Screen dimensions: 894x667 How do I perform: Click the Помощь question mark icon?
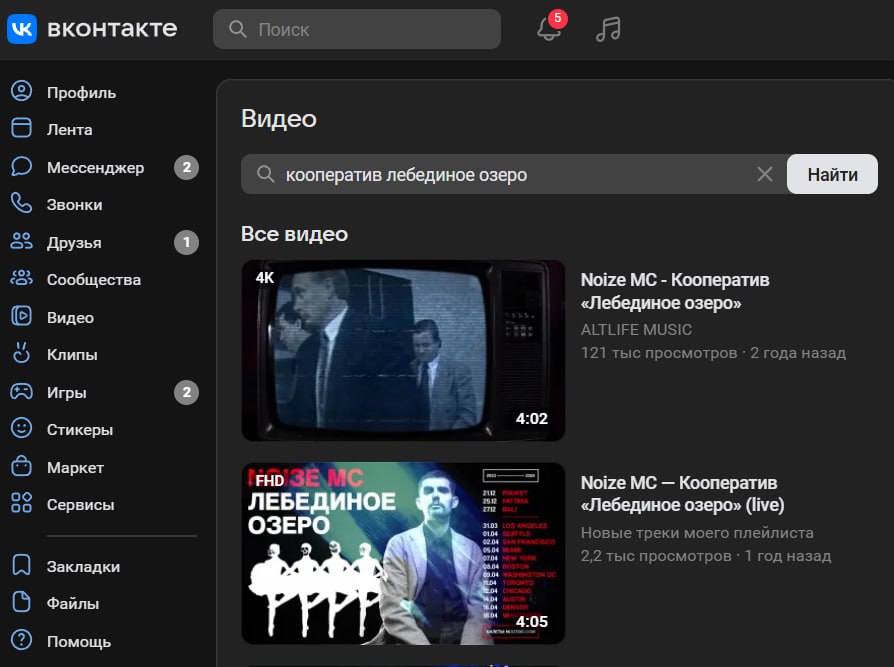click(22, 640)
